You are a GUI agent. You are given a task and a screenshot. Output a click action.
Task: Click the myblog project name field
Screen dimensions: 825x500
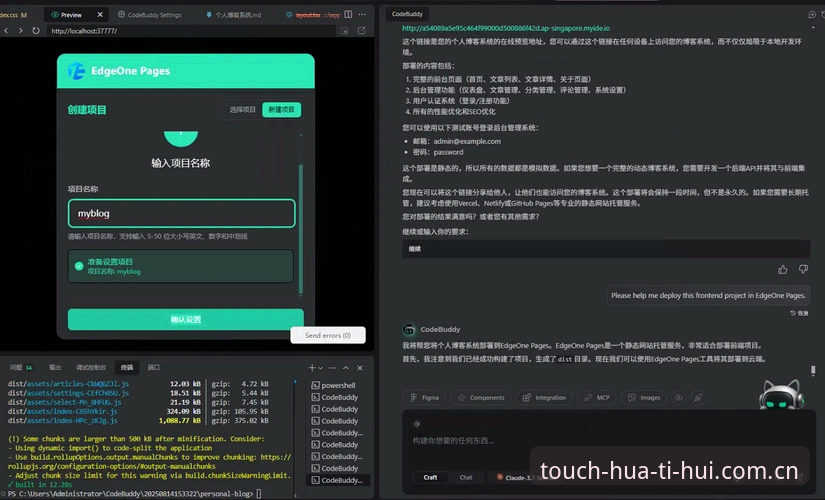(x=182, y=213)
